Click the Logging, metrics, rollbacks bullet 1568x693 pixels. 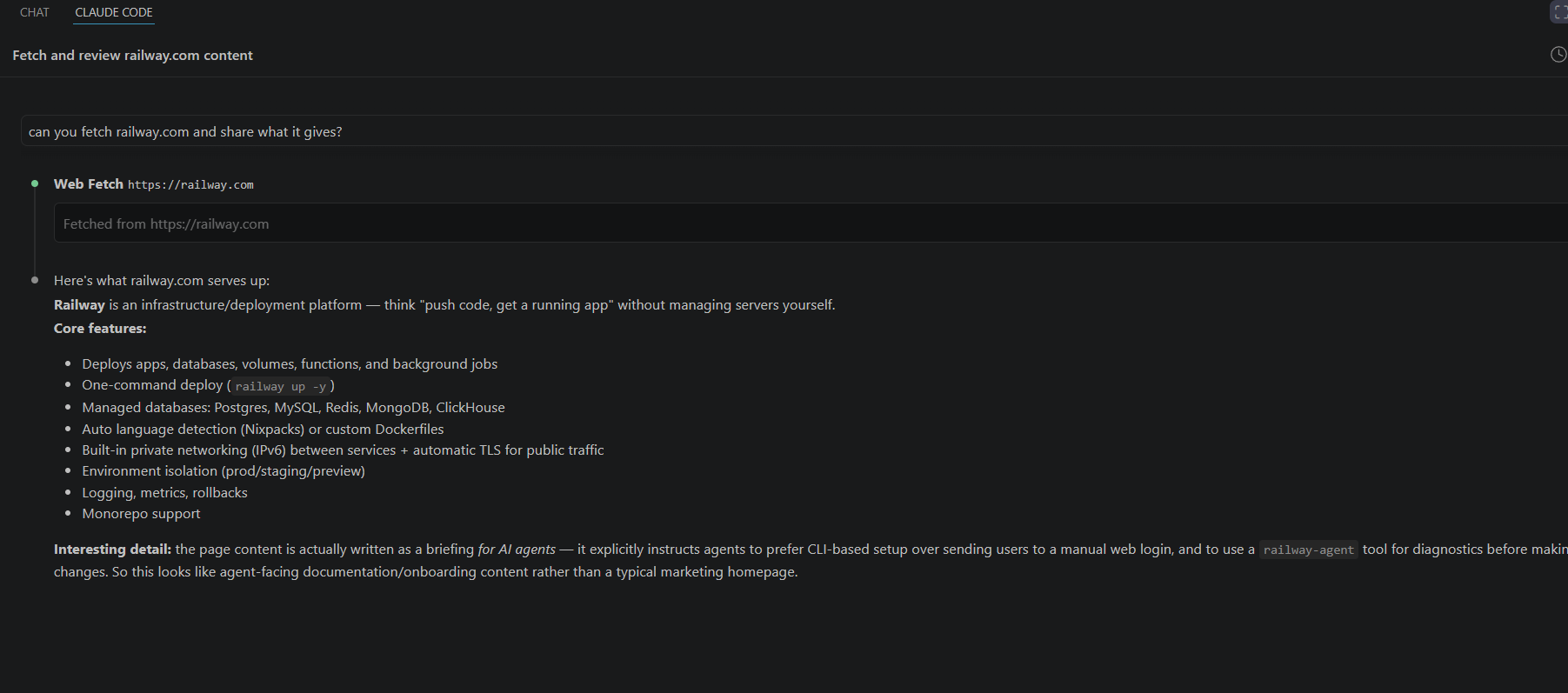tap(164, 493)
